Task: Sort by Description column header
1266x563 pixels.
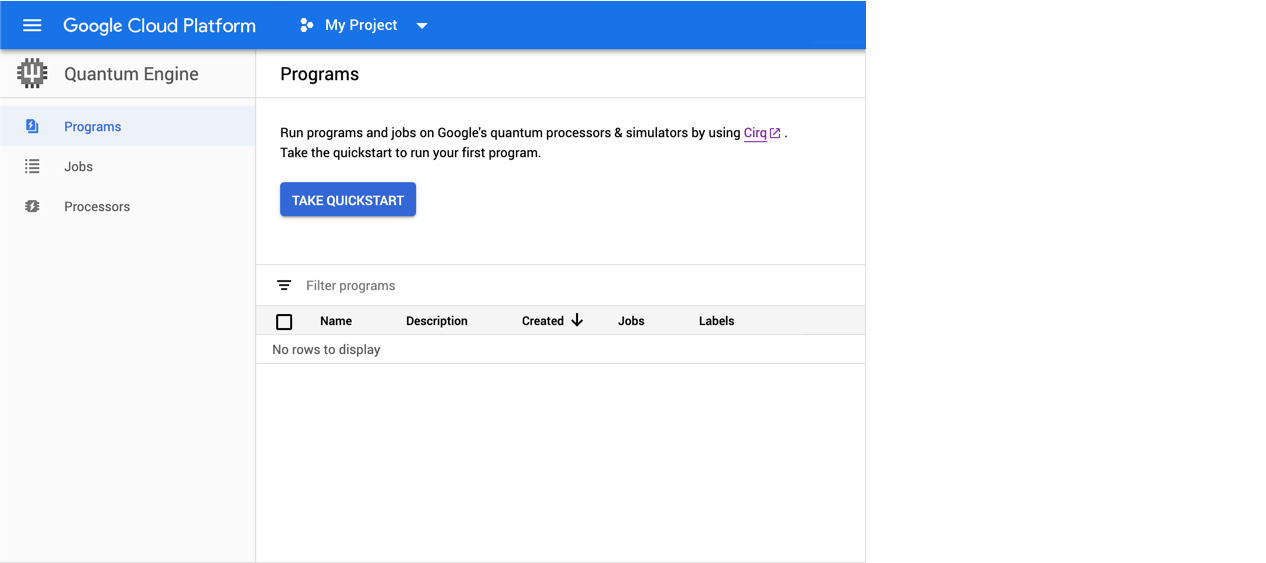Action: (x=437, y=321)
